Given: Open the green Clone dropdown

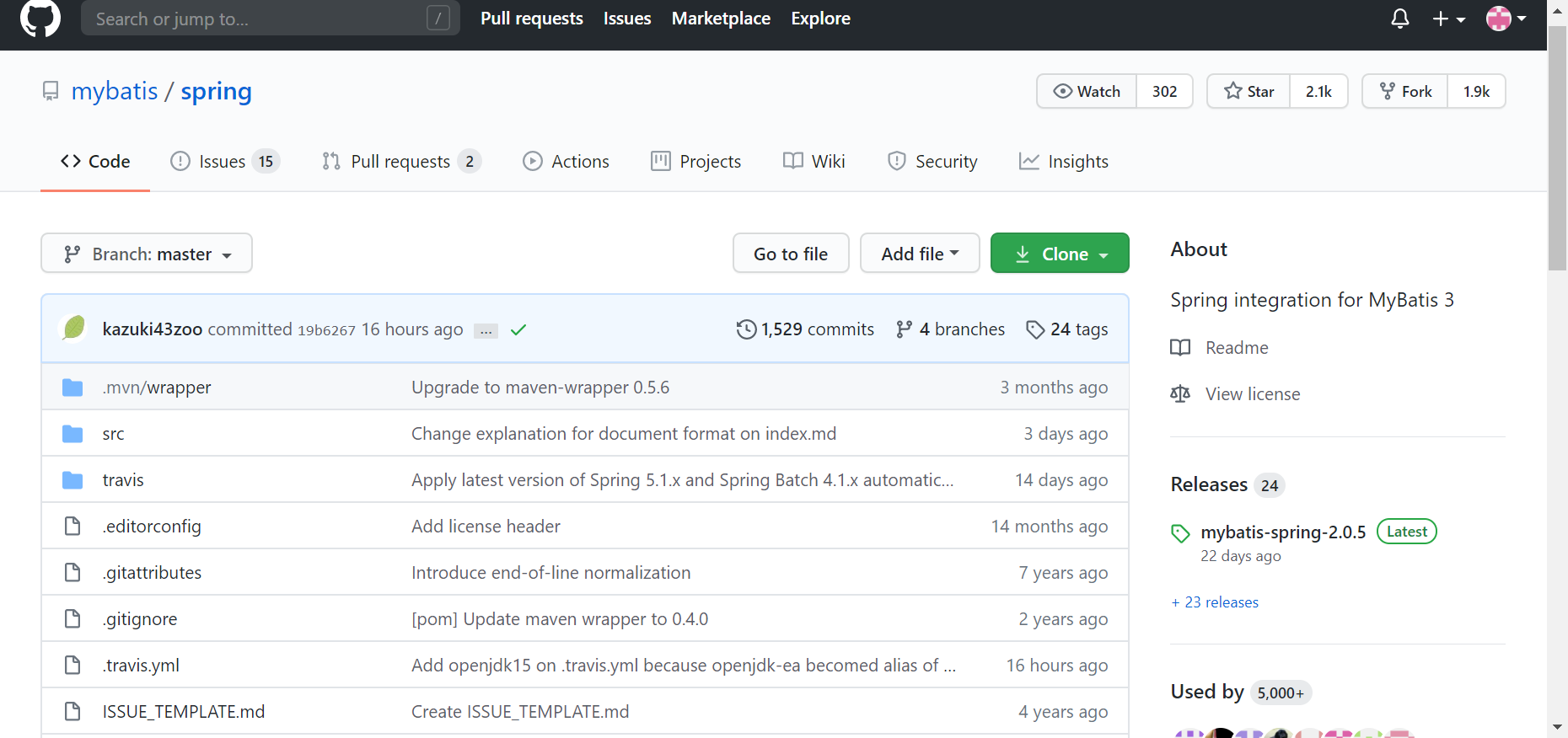Looking at the screenshot, I should point(1060,254).
